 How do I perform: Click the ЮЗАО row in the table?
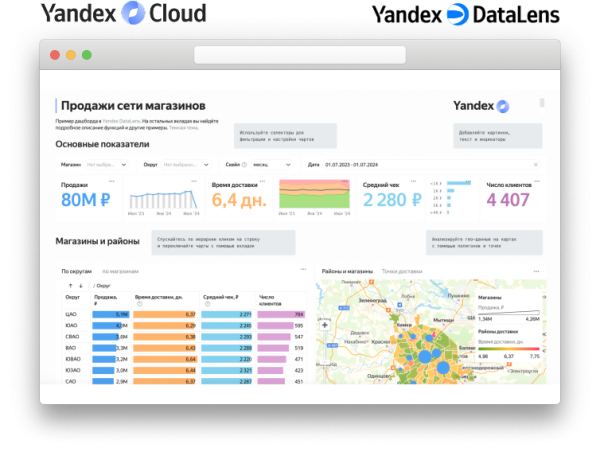(184, 370)
